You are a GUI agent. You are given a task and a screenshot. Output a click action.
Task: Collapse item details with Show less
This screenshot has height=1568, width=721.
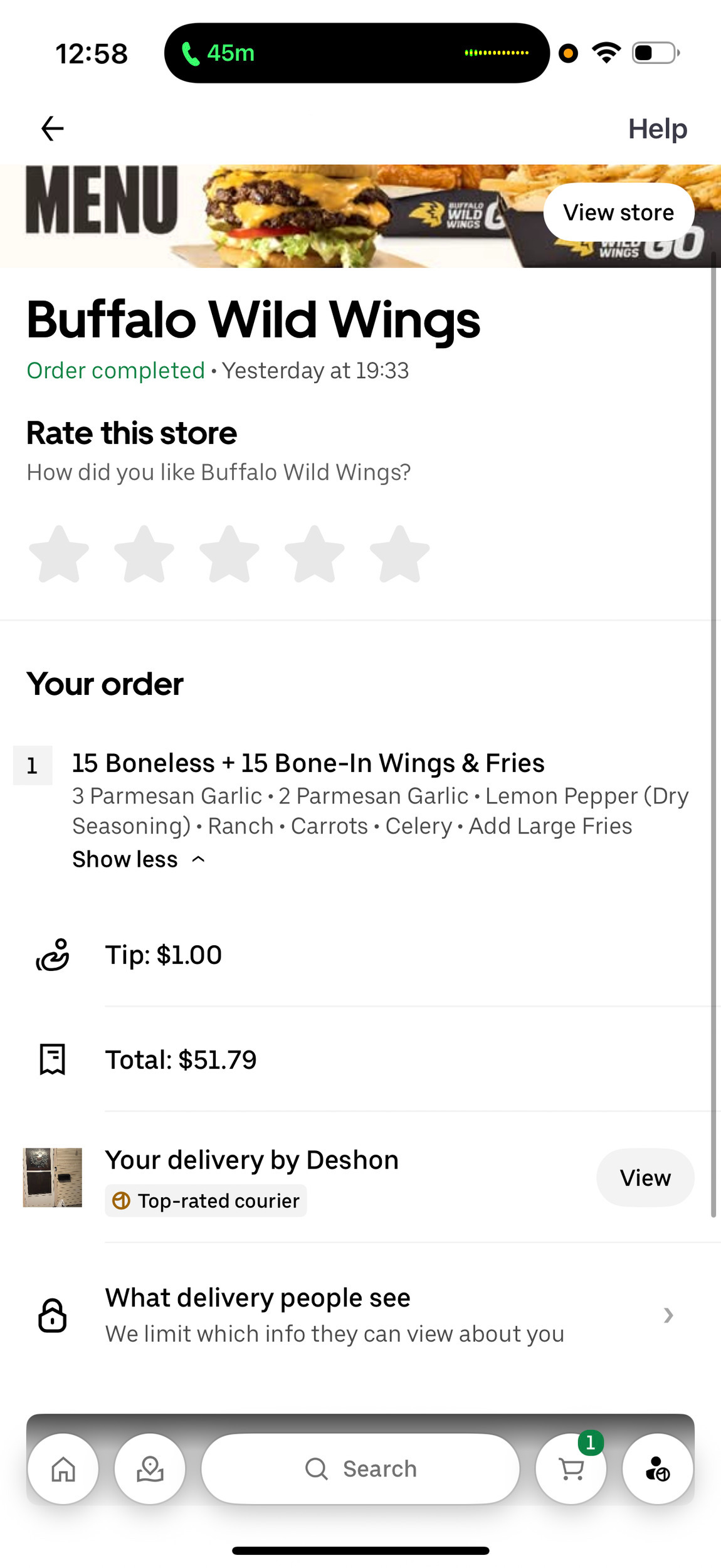(x=139, y=859)
